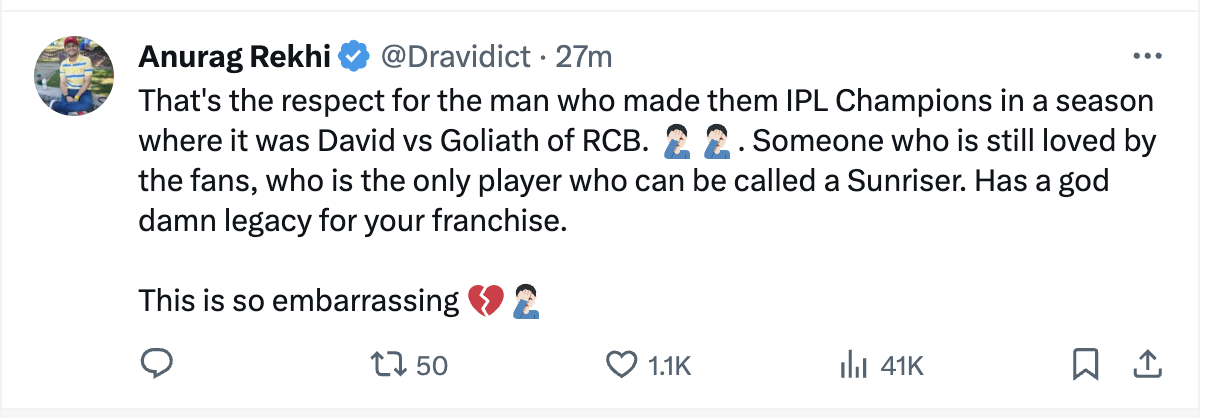1224x418 pixels.
Task: Click the first facepalm emoji after RCB
Action: [677, 141]
